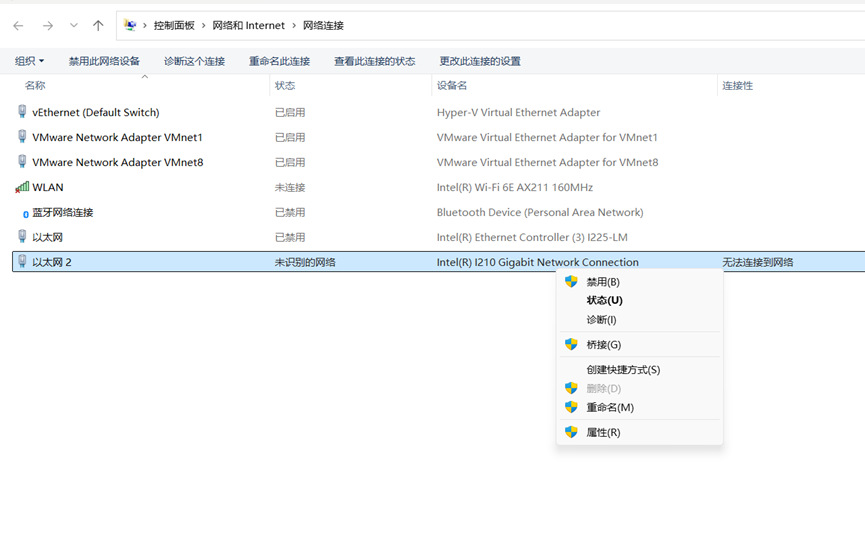Click the control panel icon in address bar
The image size is (865, 542).
[130, 25]
